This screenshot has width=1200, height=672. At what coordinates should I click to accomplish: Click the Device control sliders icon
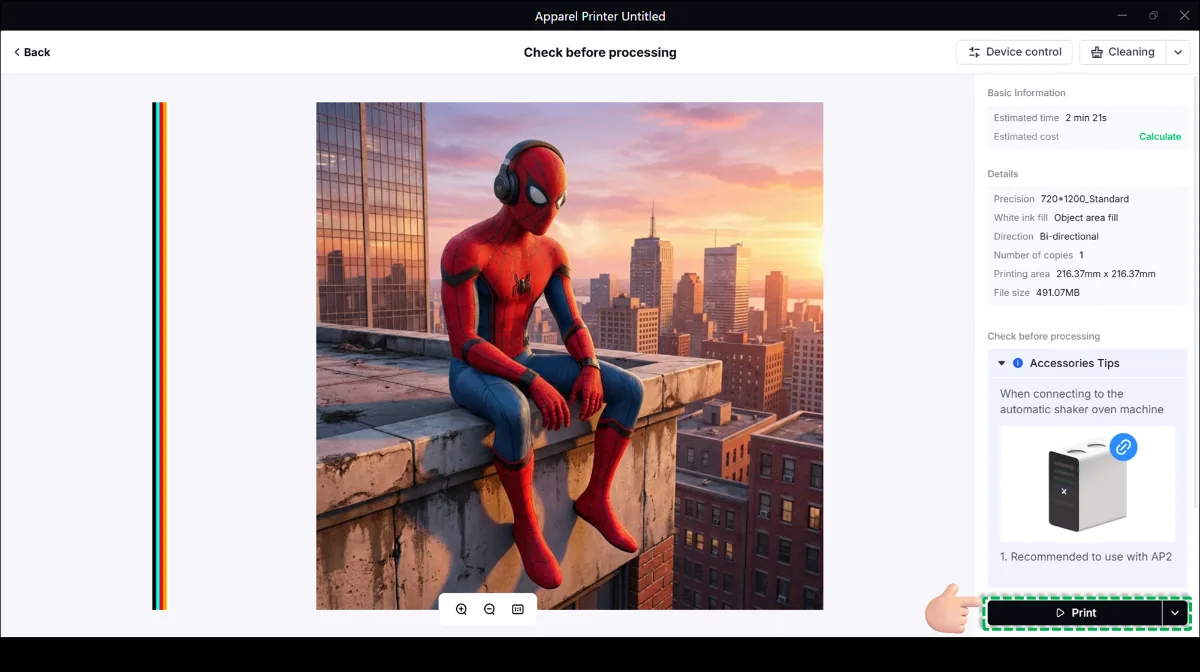pos(974,52)
